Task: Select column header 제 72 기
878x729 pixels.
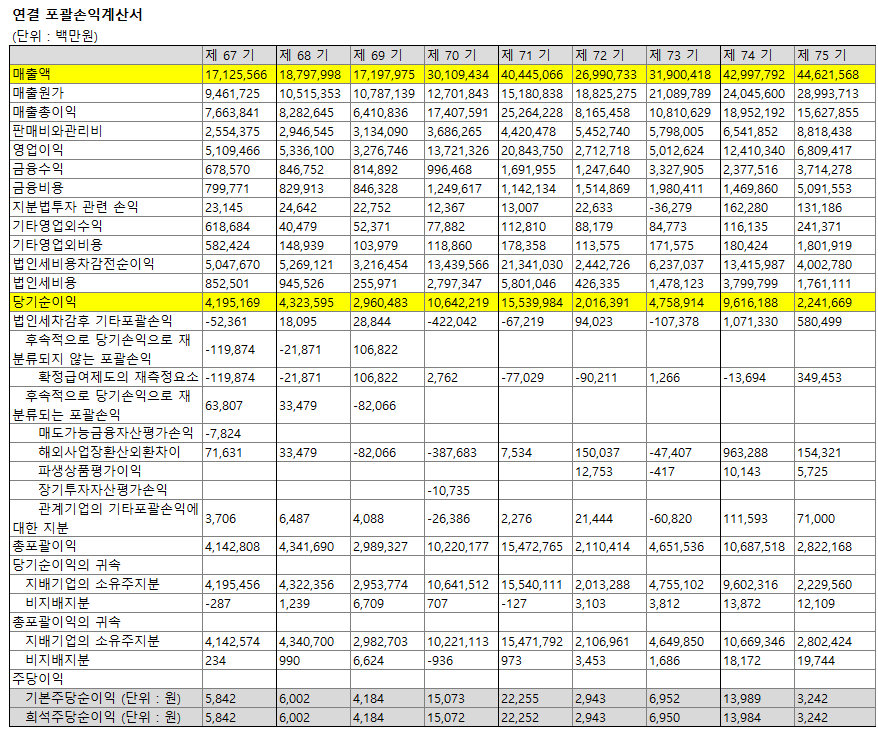Action: point(599,55)
